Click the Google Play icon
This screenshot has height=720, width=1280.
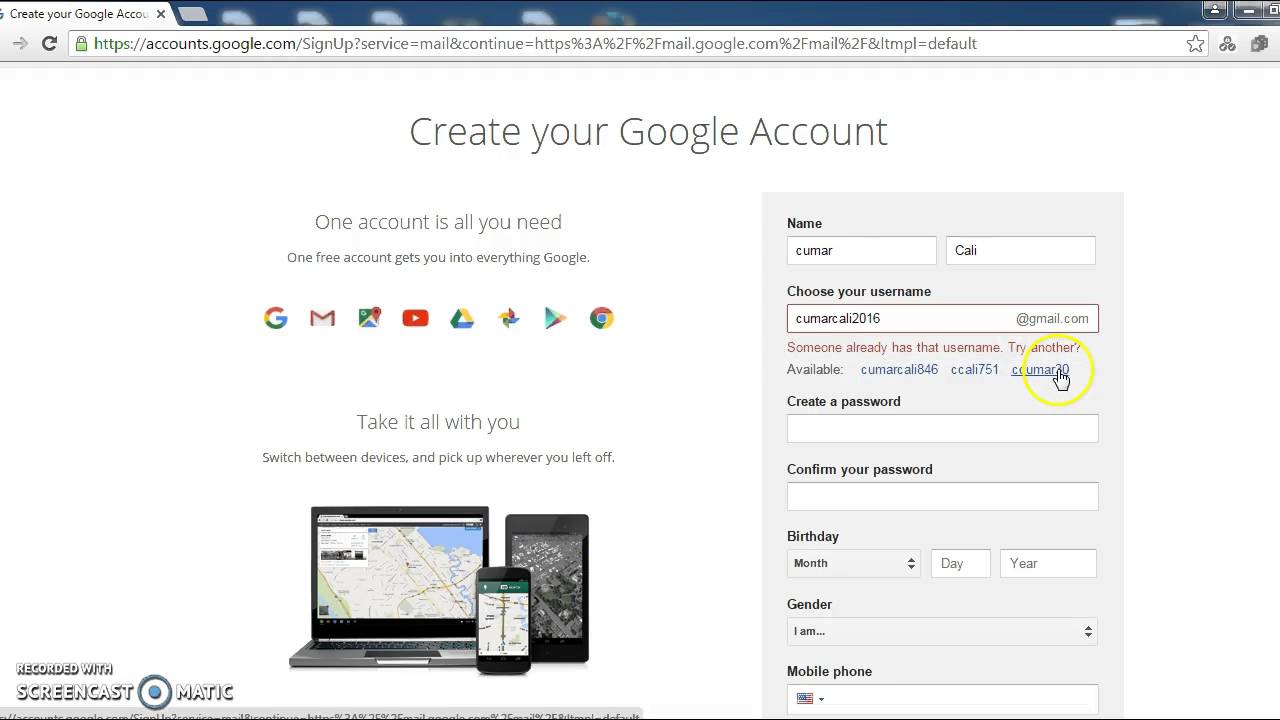pos(555,318)
